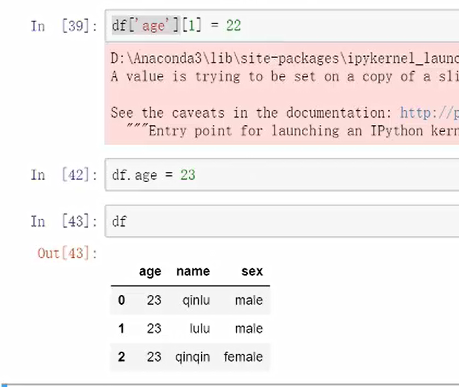Click the number 22 in cell 39
459x387 pixels.
click(234, 26)
